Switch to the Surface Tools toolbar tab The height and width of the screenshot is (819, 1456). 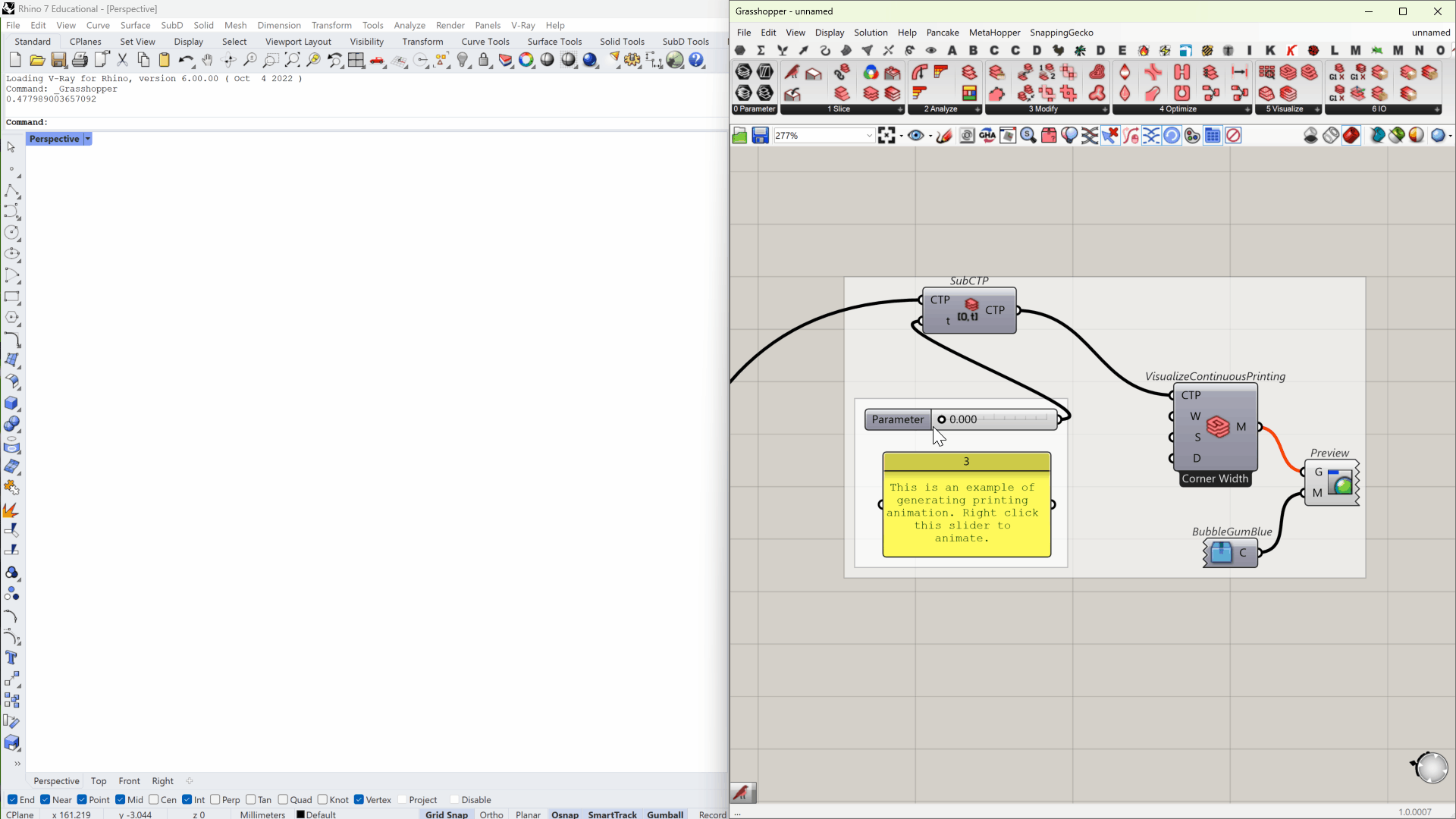tap(554, 42)
